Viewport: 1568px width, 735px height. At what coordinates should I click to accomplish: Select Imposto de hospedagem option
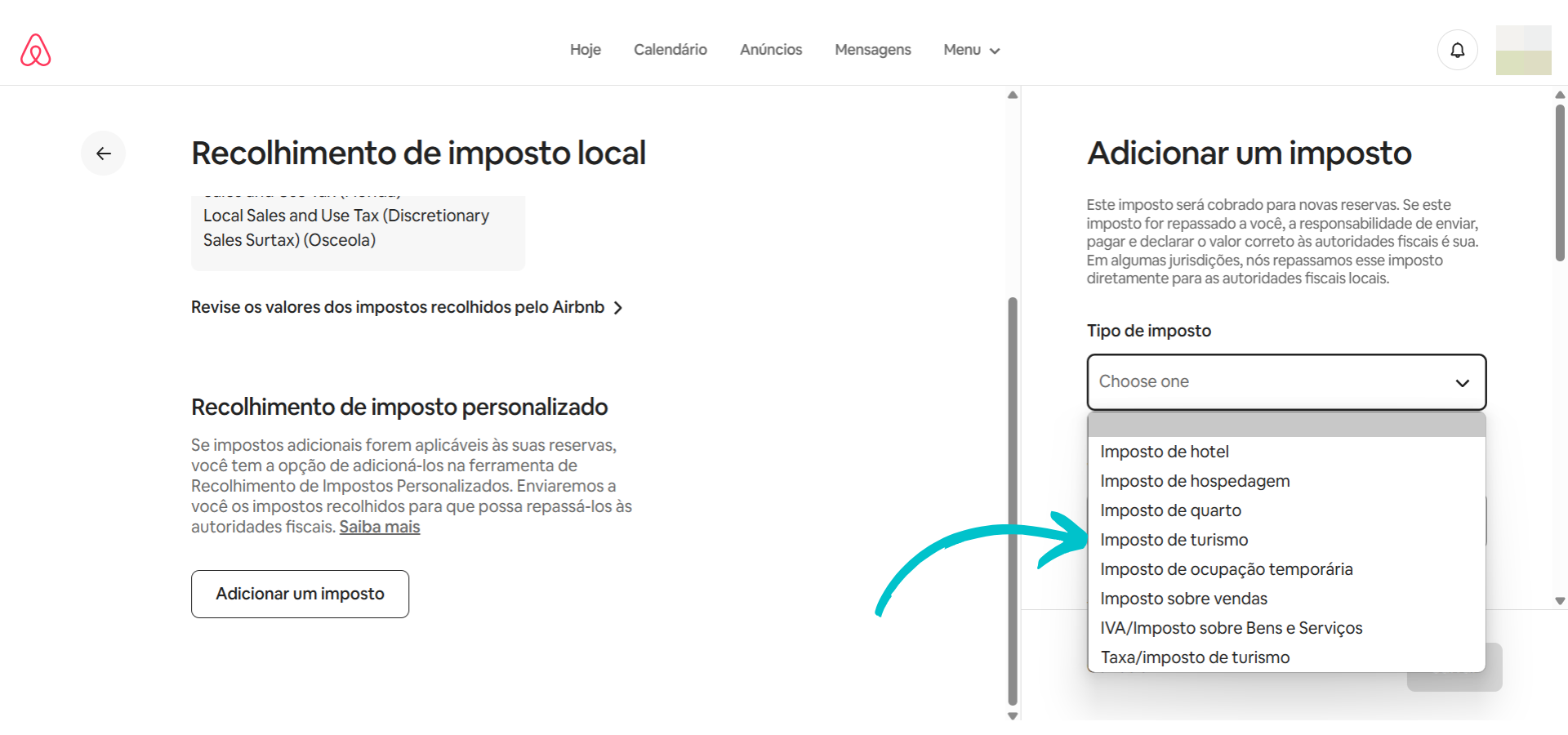(x=1194, y=481)
